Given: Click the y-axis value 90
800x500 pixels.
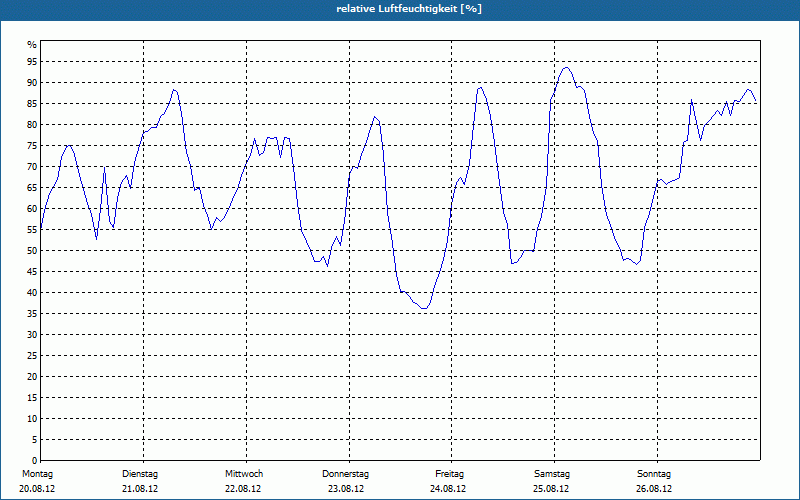Looking at the screenshot, I should 32,83.
